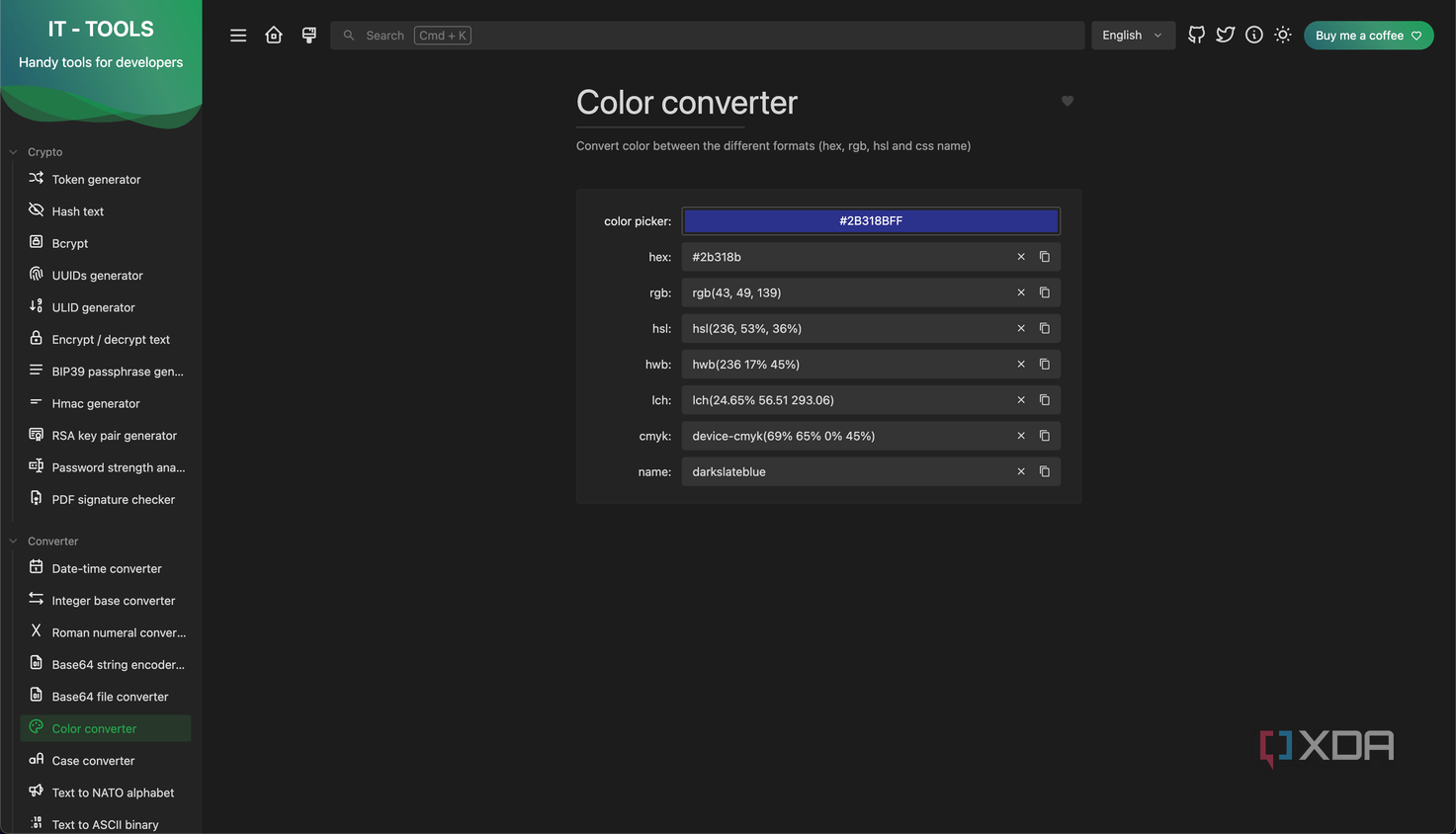Clear the hsl field

tap(1021, 328)
